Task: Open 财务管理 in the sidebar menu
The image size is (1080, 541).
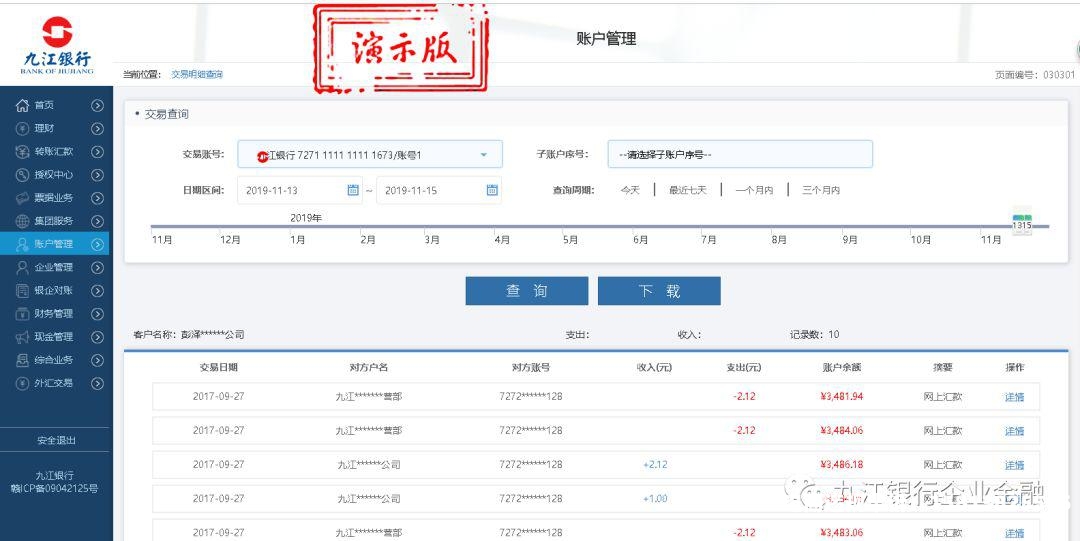Action: point(54,314)
